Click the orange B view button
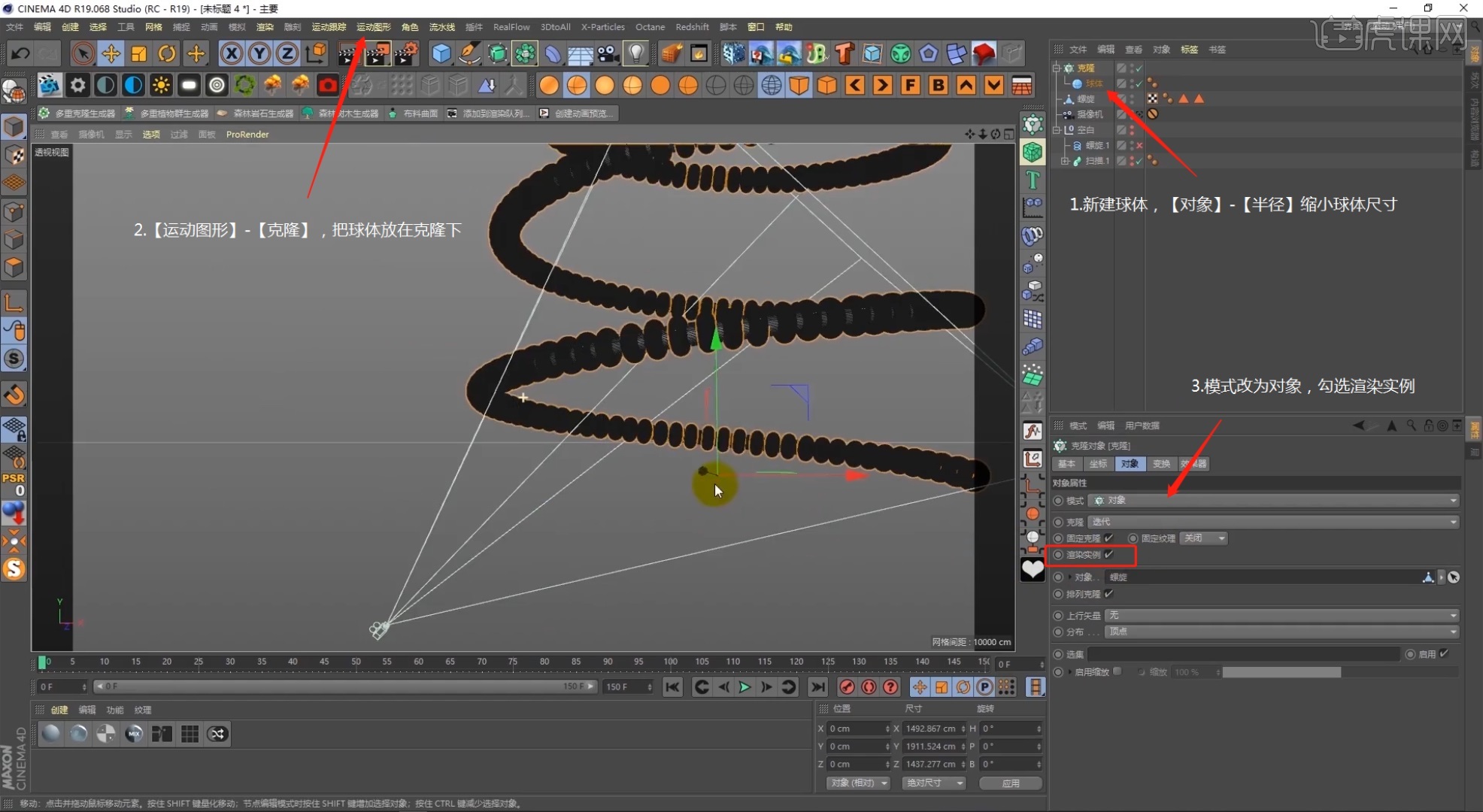The width and height of the screenshot is (1483, 812). pos(938,85)
